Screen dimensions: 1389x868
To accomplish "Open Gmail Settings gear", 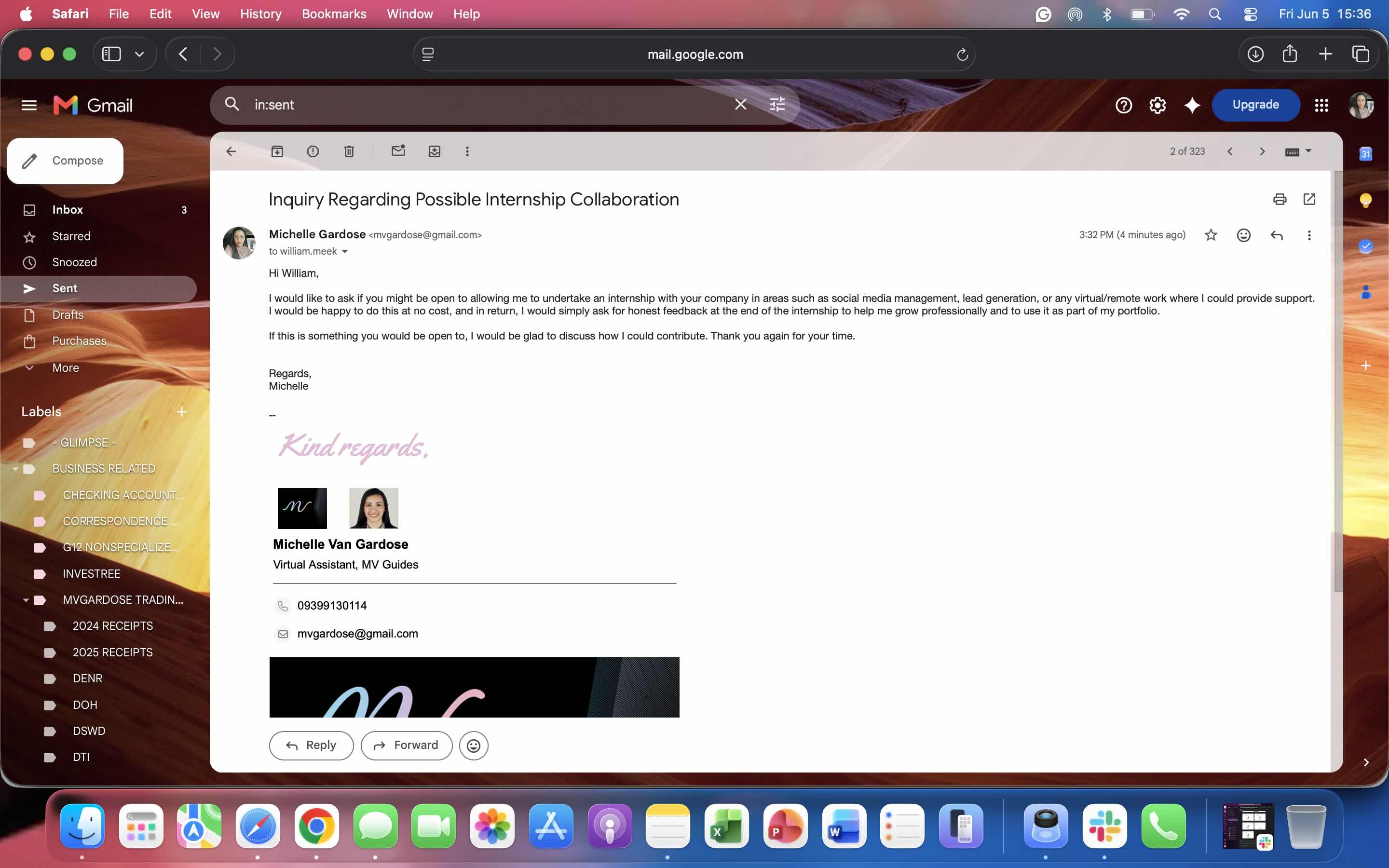I will pos(1157,105).
